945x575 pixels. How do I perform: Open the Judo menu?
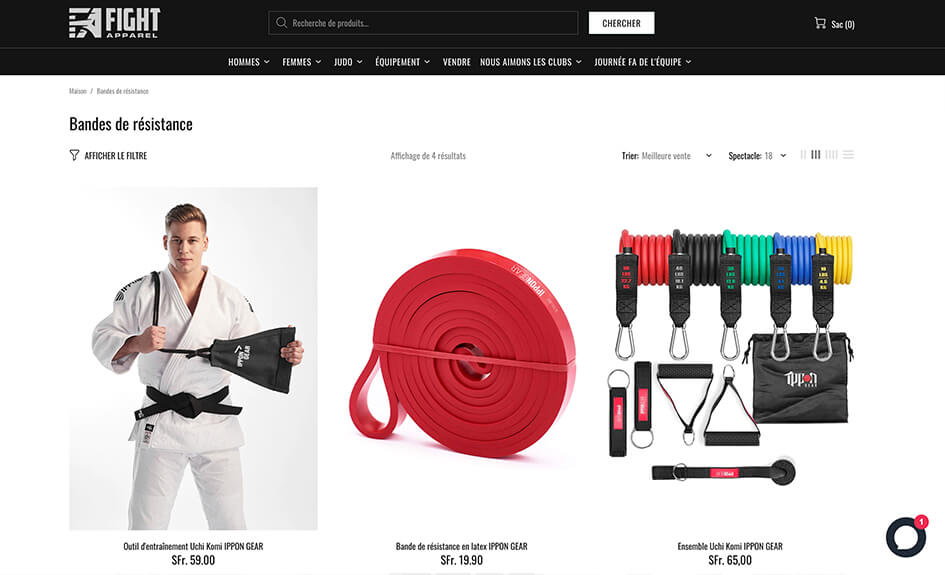[348, 61]
